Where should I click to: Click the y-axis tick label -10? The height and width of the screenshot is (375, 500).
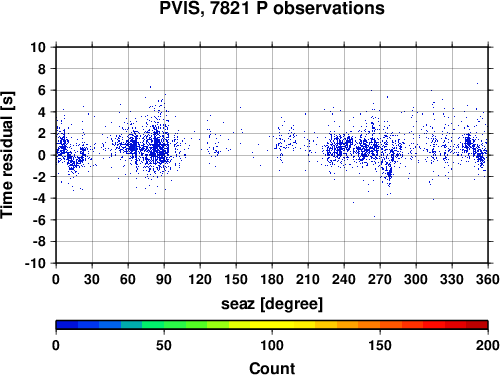(35, 263)
